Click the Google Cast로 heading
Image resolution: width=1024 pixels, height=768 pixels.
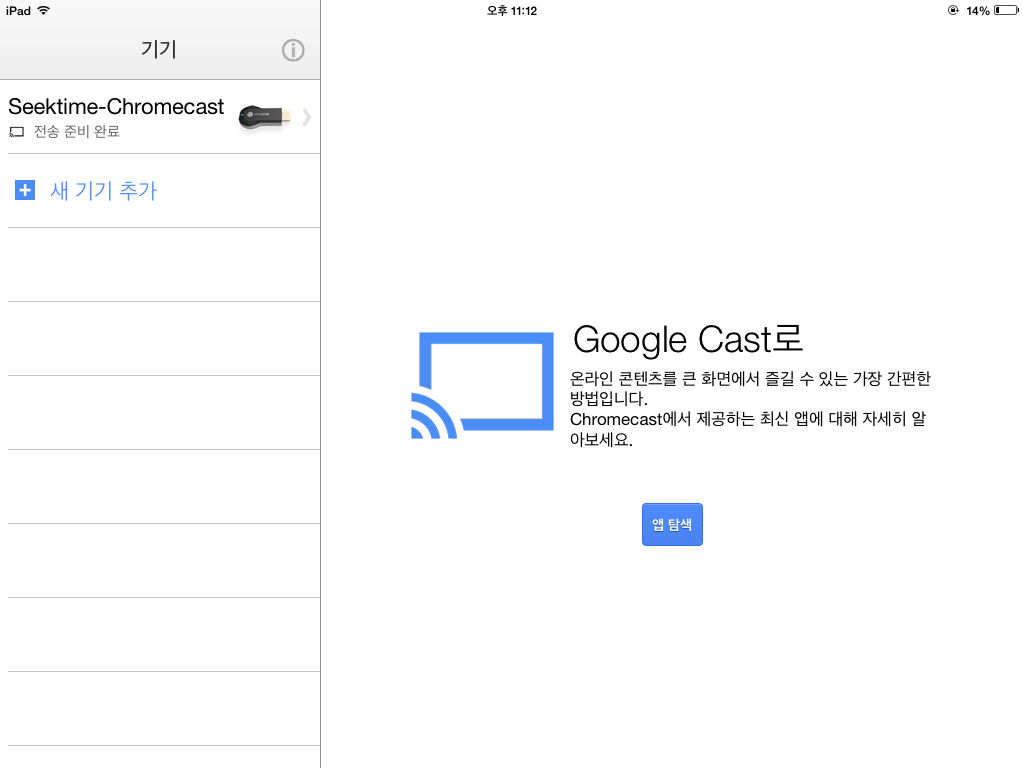pos(687,340)
